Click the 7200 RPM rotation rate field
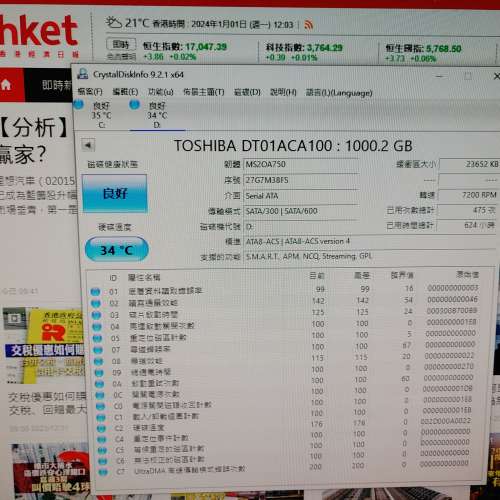The image size is (500, 500). [x=468, y=195]
